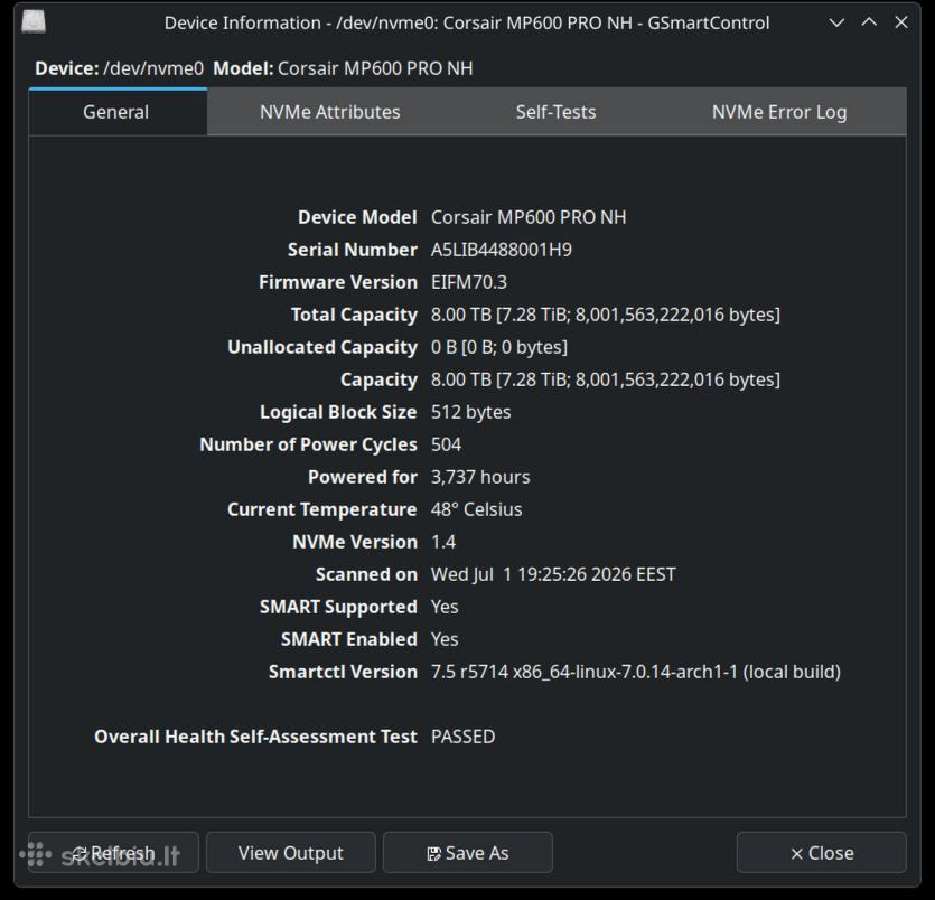Click the PASSED health assessment result
The width and height of the screenshot is (935, 900).
463,737
